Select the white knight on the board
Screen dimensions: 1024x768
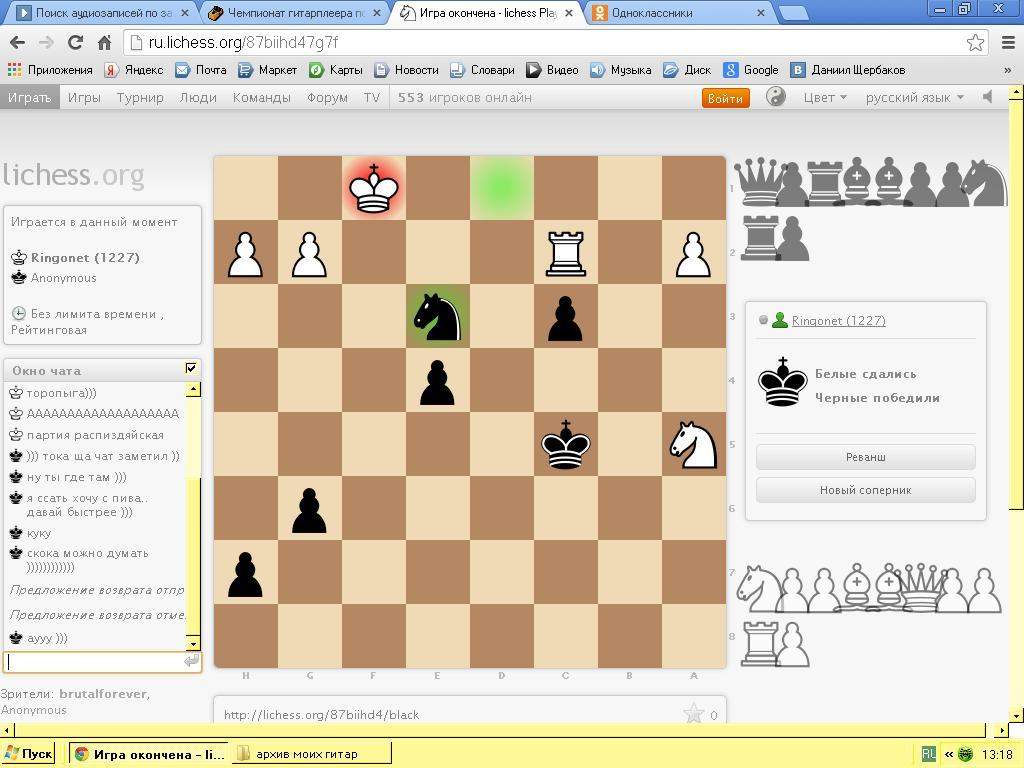click(x=693, y=445)
